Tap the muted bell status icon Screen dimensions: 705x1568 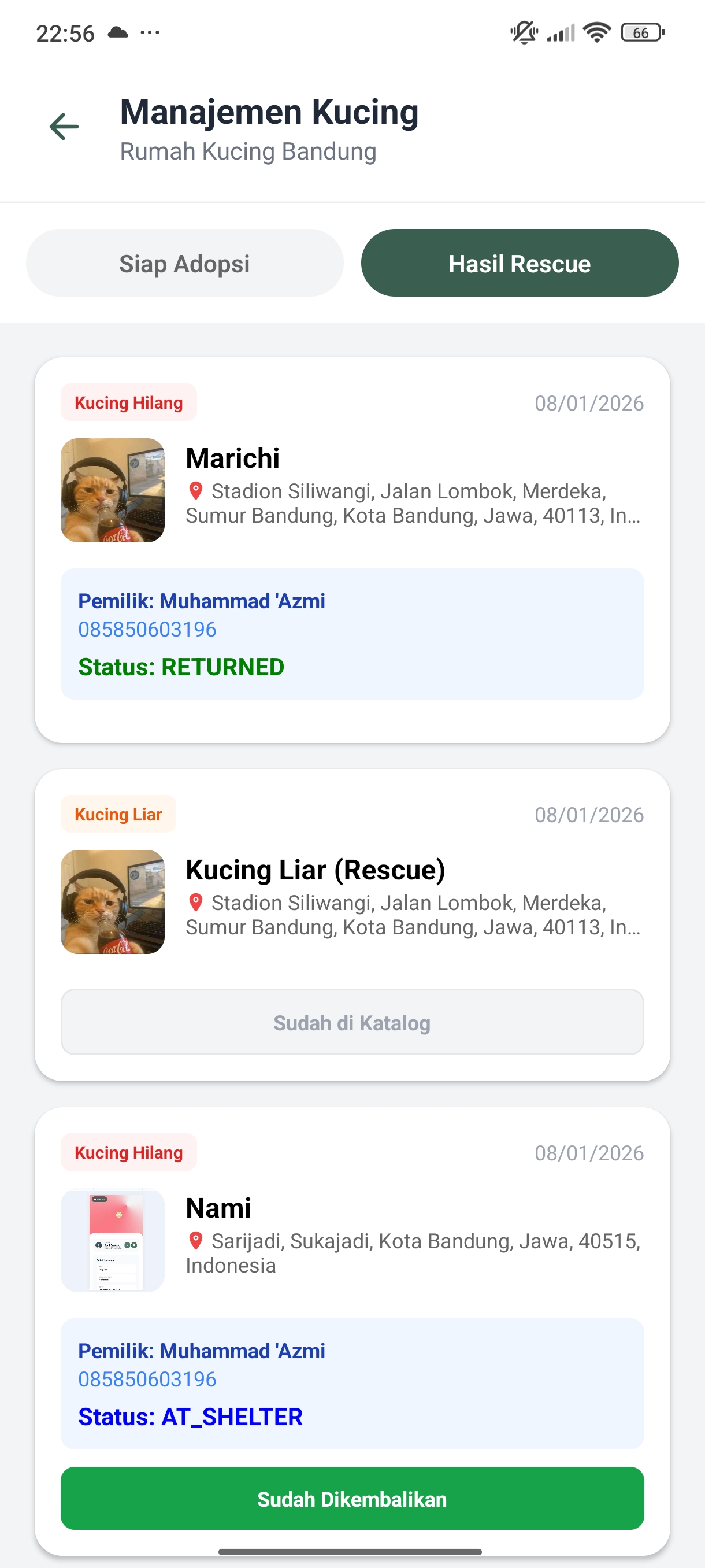pyautogui.click(x=524, y=32)
